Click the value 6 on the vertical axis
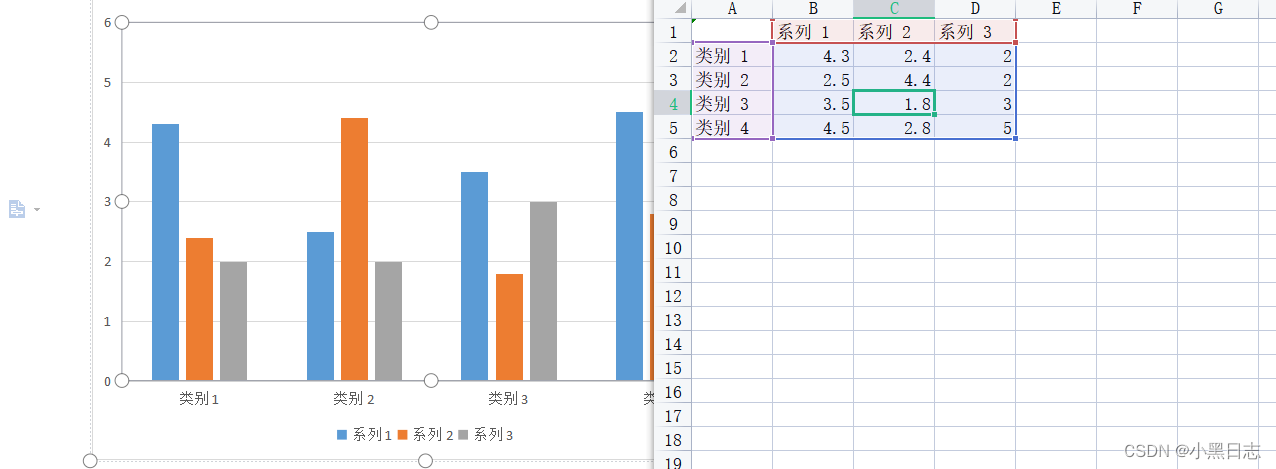 (x=107, y=22)
